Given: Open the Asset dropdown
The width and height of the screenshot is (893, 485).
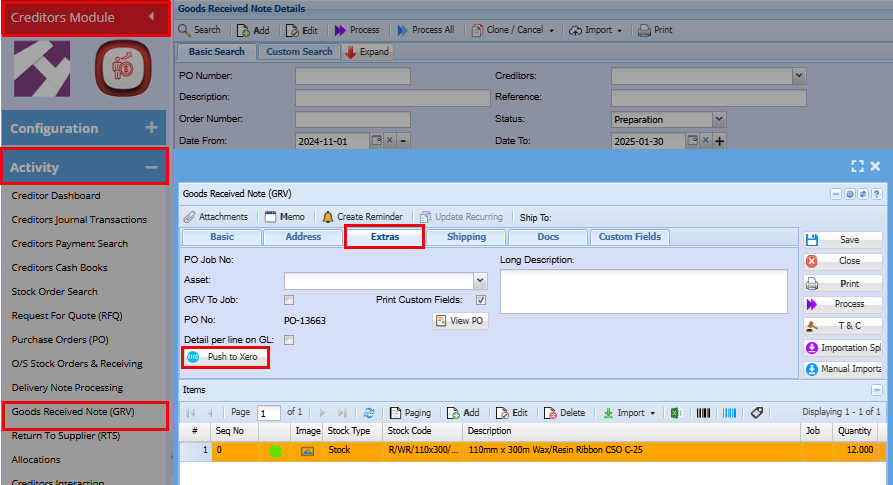Looking at the screenshot, I should tap(479, 281).
